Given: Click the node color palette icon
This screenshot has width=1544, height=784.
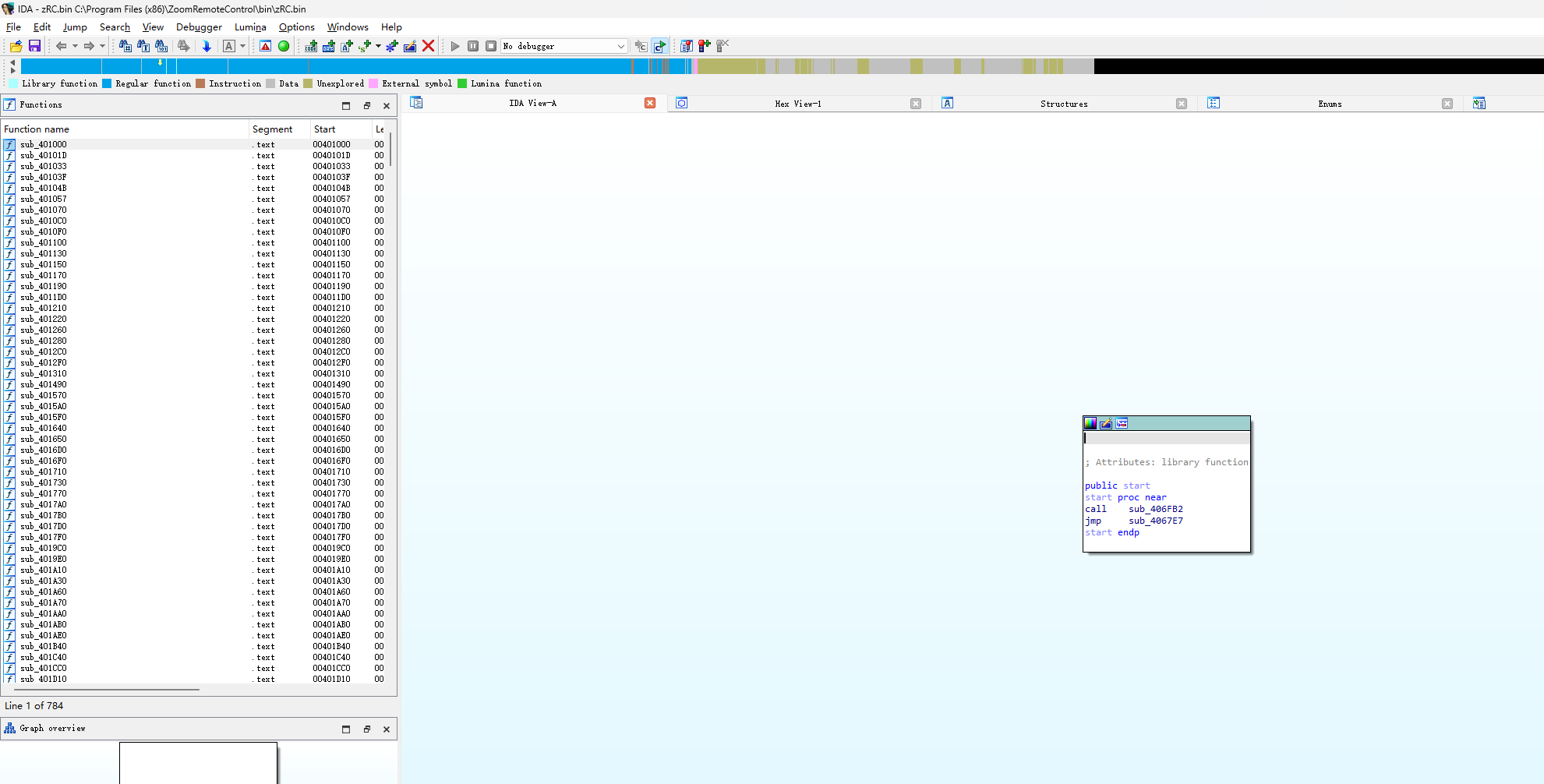Looking at the screenshot, I should 1090,423.
